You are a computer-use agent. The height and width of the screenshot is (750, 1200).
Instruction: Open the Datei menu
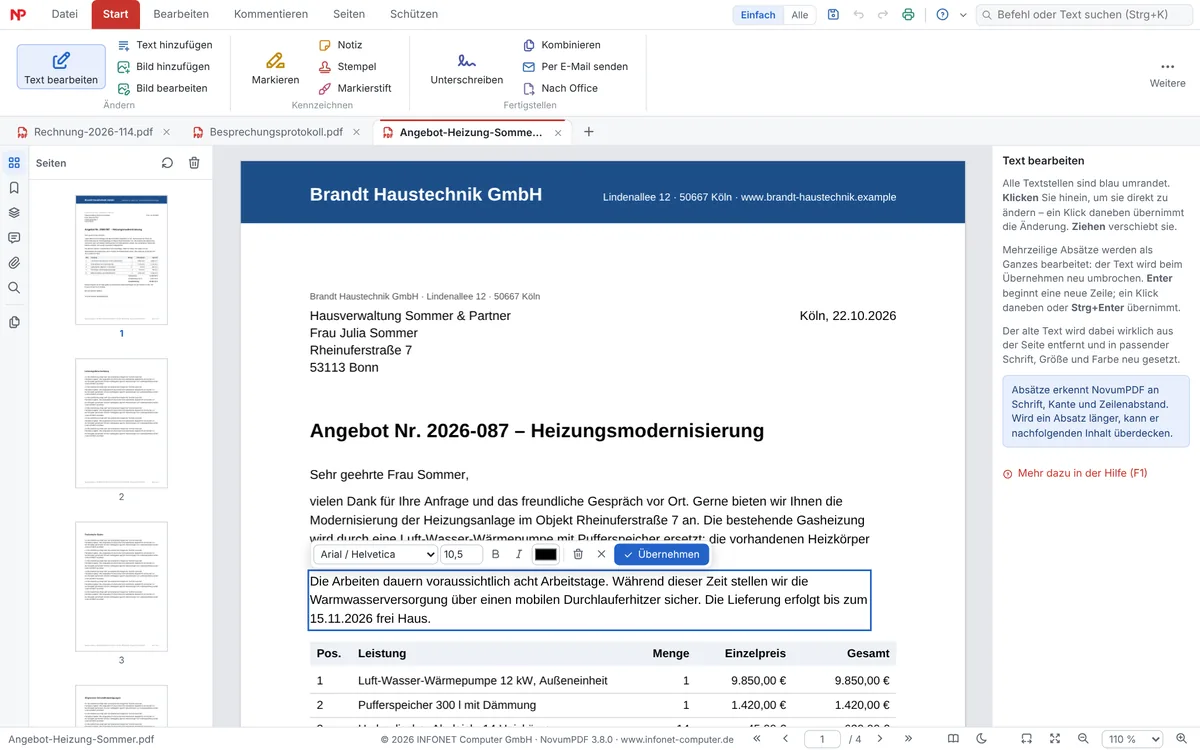pyautogui.click(x=65, y=14)
